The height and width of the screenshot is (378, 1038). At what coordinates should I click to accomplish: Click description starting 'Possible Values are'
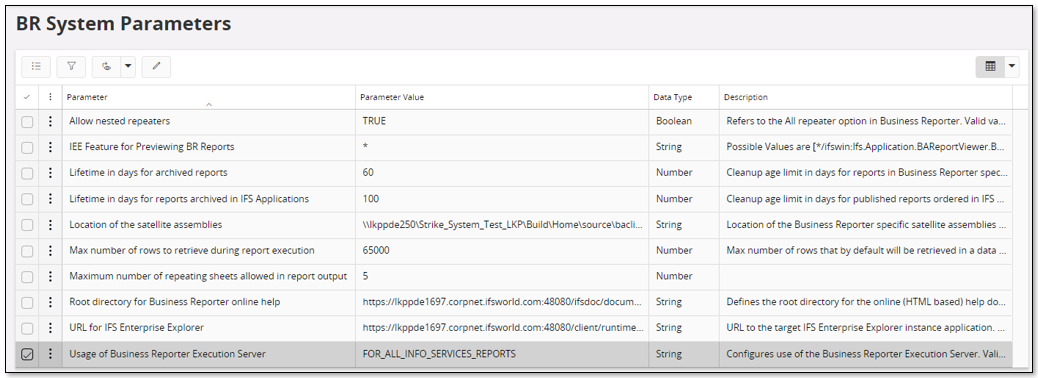point(866,148)
